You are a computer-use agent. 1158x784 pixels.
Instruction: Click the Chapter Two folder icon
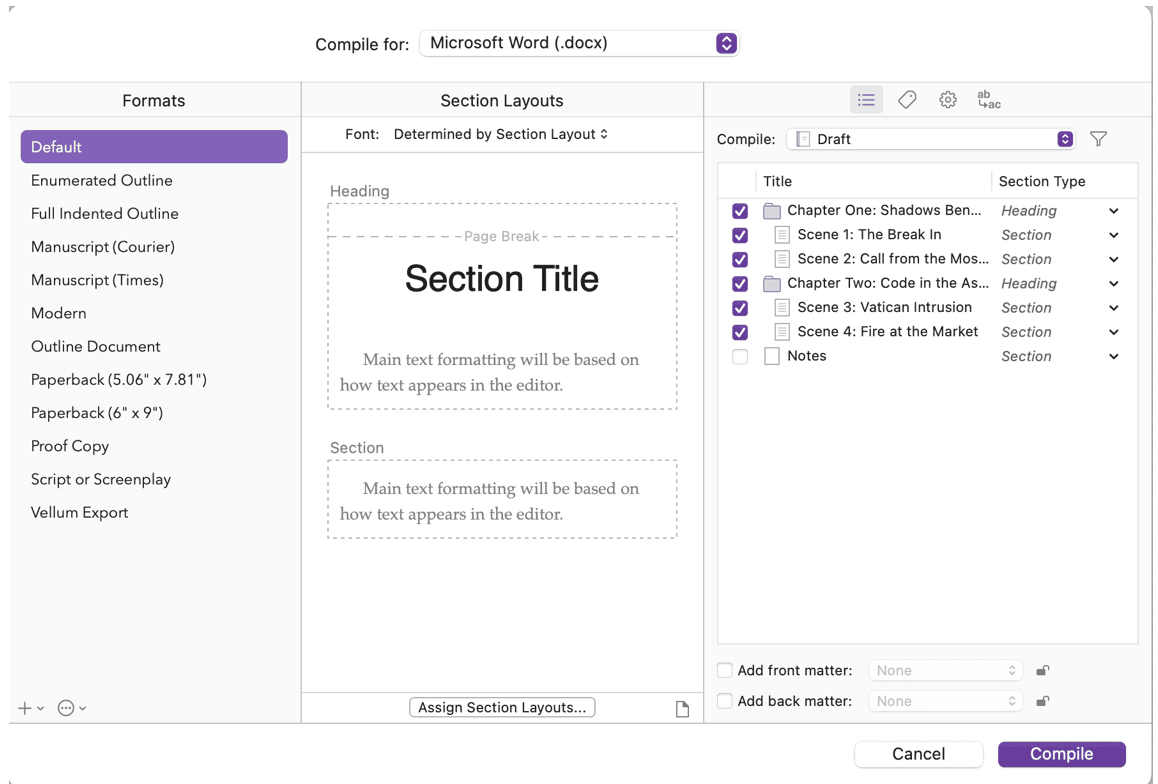(772, 283)
